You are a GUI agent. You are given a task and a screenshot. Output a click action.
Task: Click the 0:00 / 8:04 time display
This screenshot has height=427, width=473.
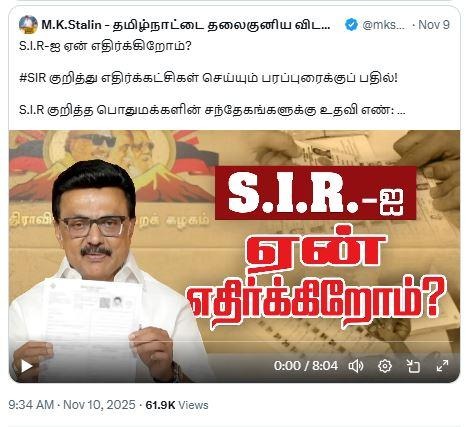pyautogui.click(x=306, y=366)
